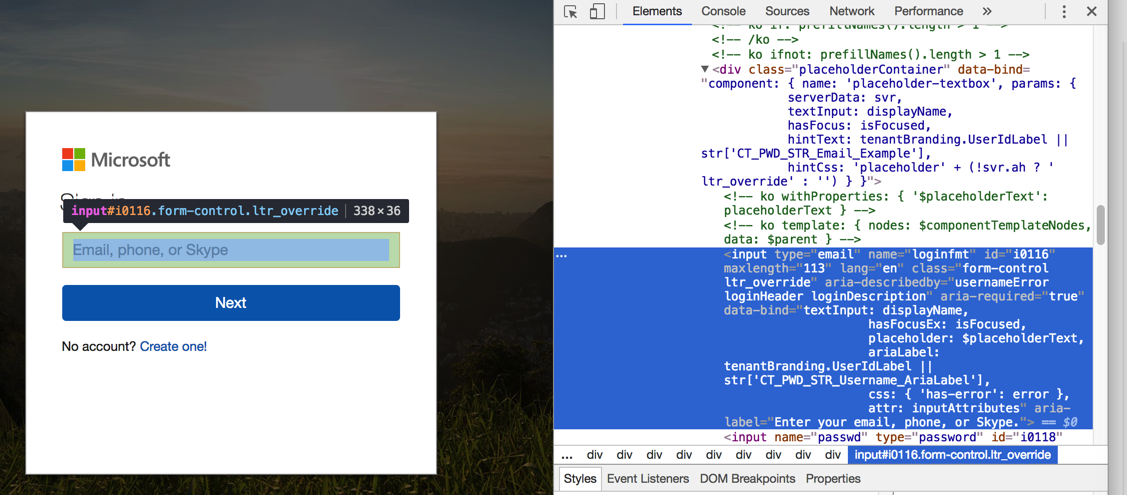Click the ellipsis beside selected node

(x=561, y=255)
